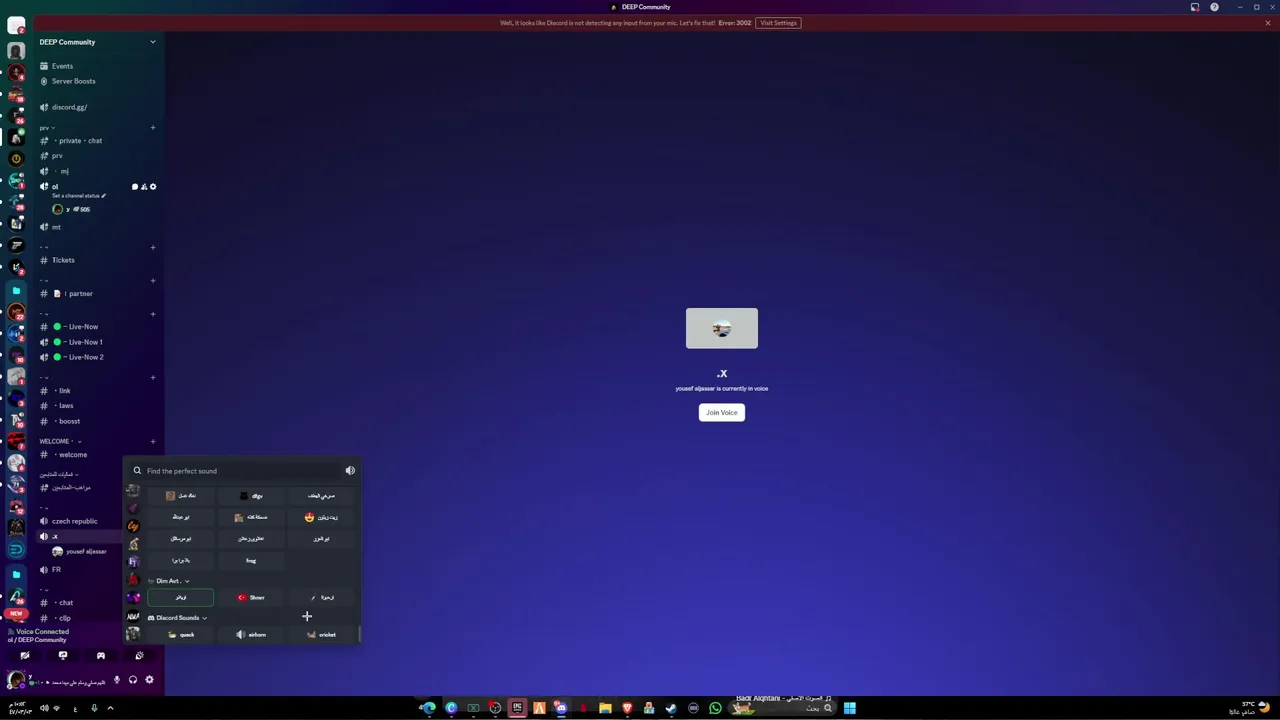The height and width of the screenshot is (720, 1280).
Task: Play the airhorn sound
Action: click(251, 635)
